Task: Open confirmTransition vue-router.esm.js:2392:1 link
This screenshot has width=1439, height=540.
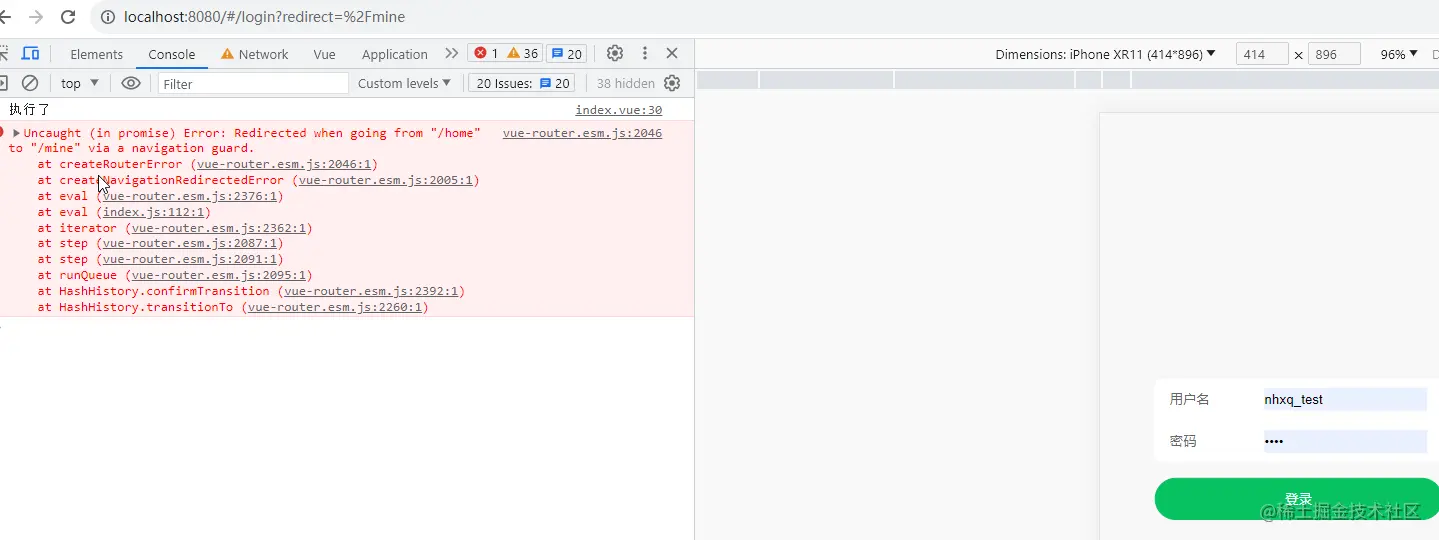Action: pyautogui.click(x=371, y=291)
